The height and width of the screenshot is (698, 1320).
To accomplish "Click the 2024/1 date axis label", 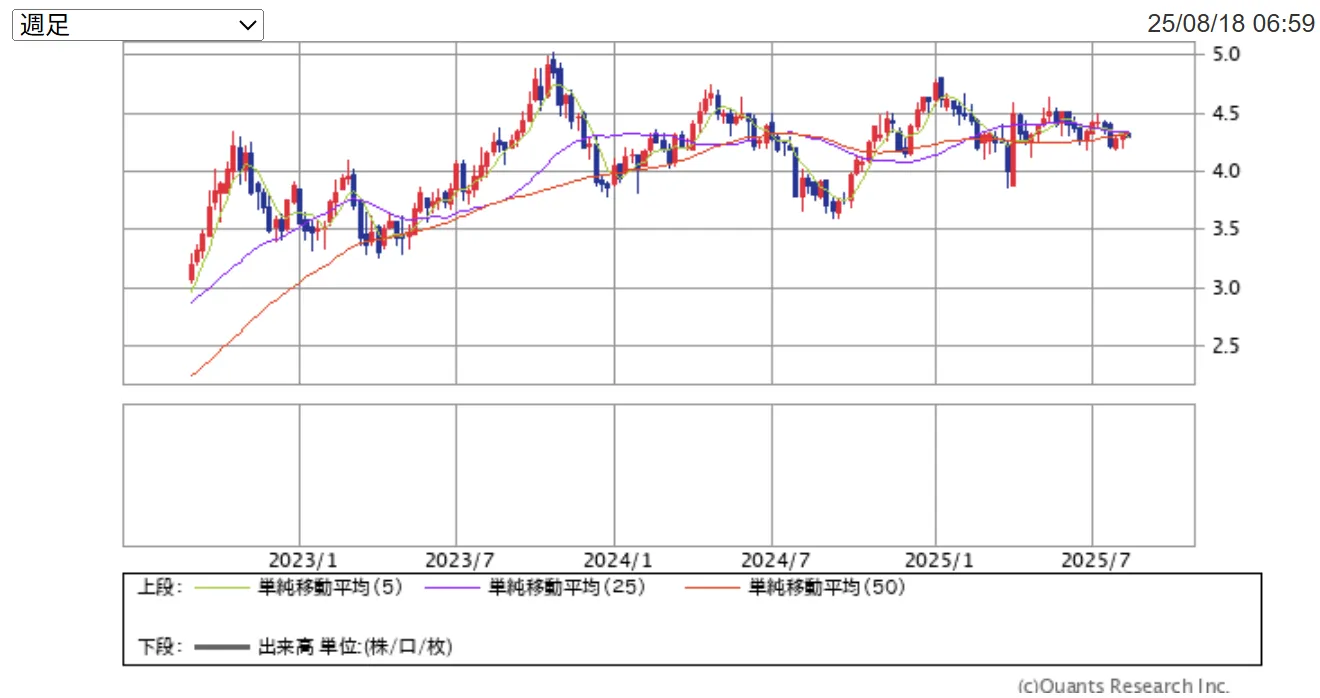I will [616, 559].
